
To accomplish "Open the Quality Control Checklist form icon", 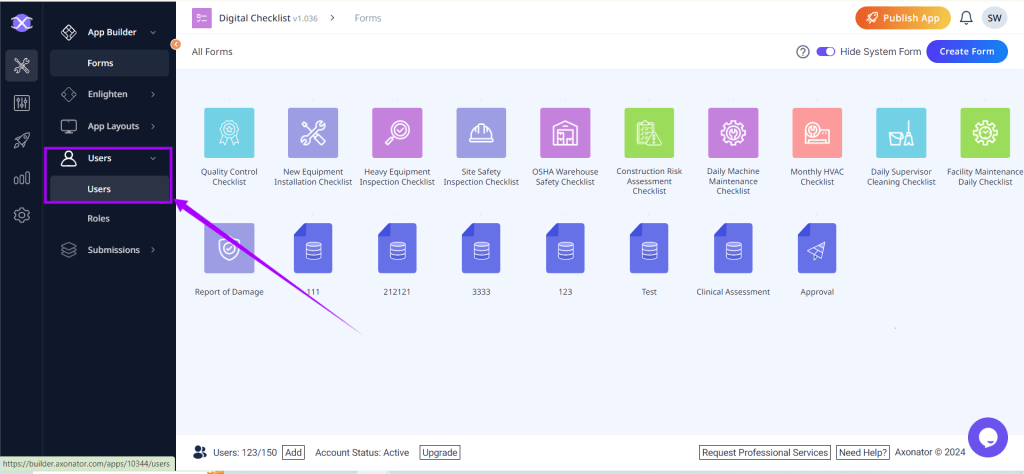I will pos(229,133).
